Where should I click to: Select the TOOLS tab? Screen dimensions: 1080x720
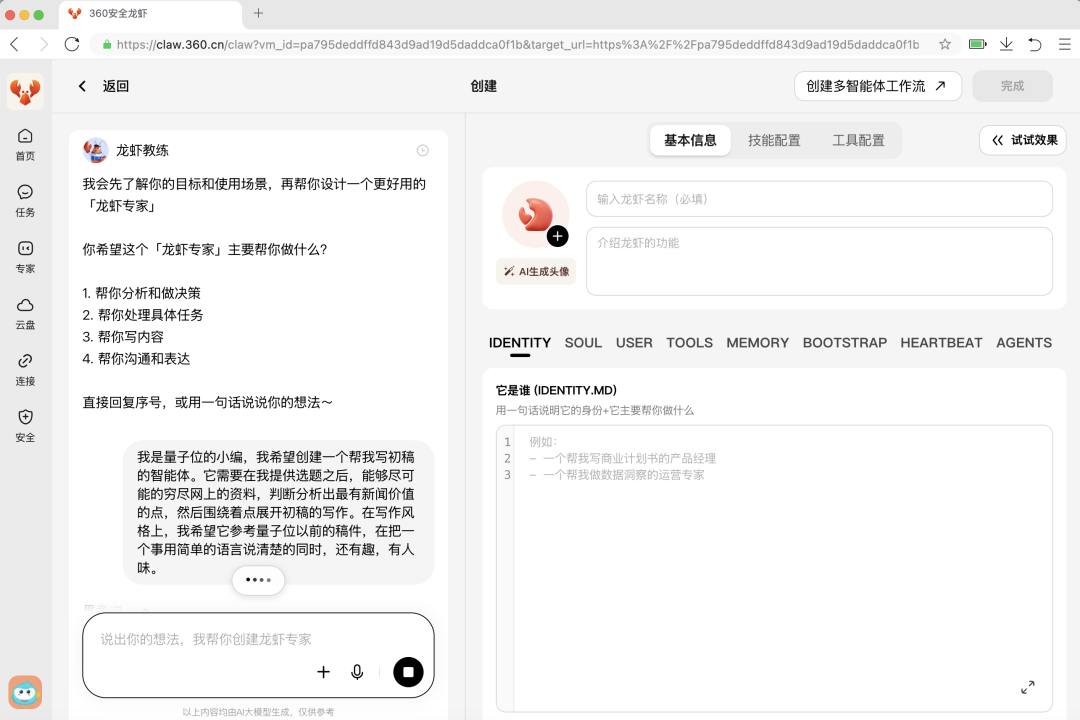tap(689, 342)
